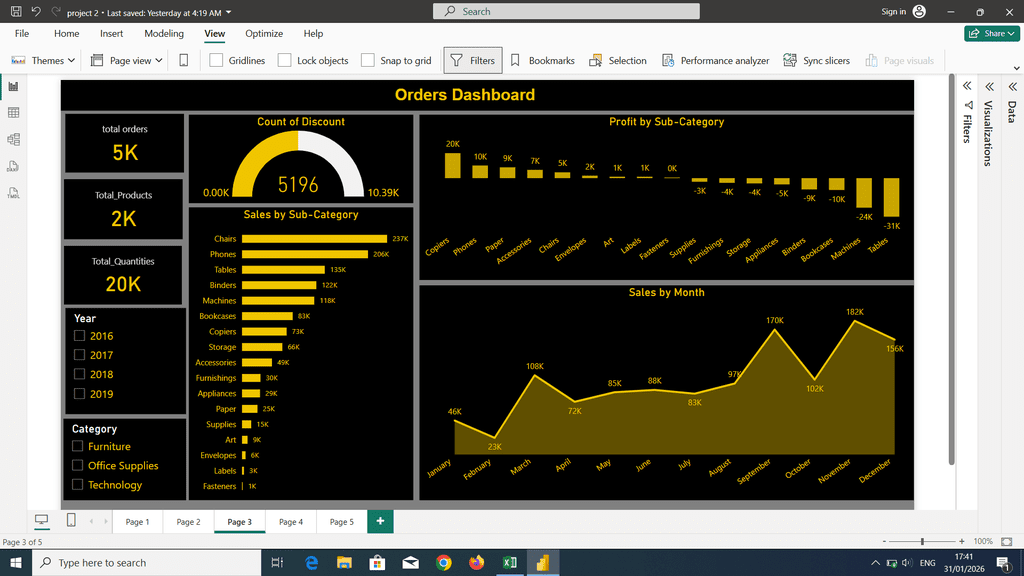1024x576 pixels.
Task: Click the zoom slider at bottom right
Action: click(x=921, y=541)
